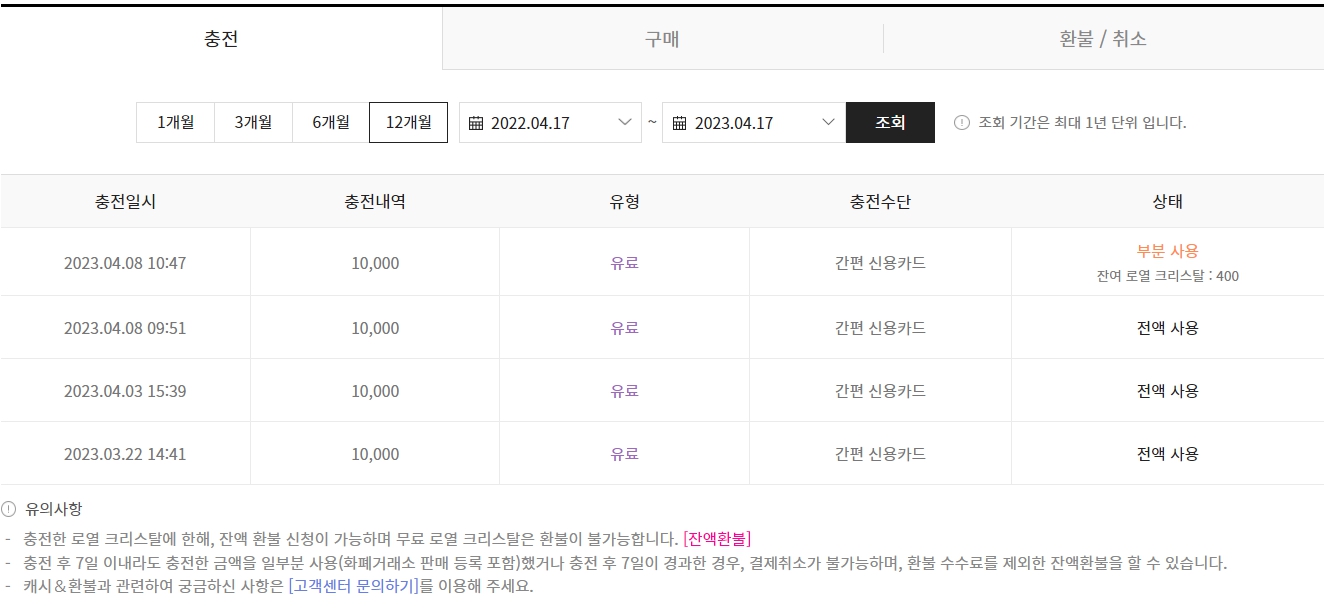
Task: Click the 2023.03.22 14:41 charge row
Action: (x=125, y=454)
